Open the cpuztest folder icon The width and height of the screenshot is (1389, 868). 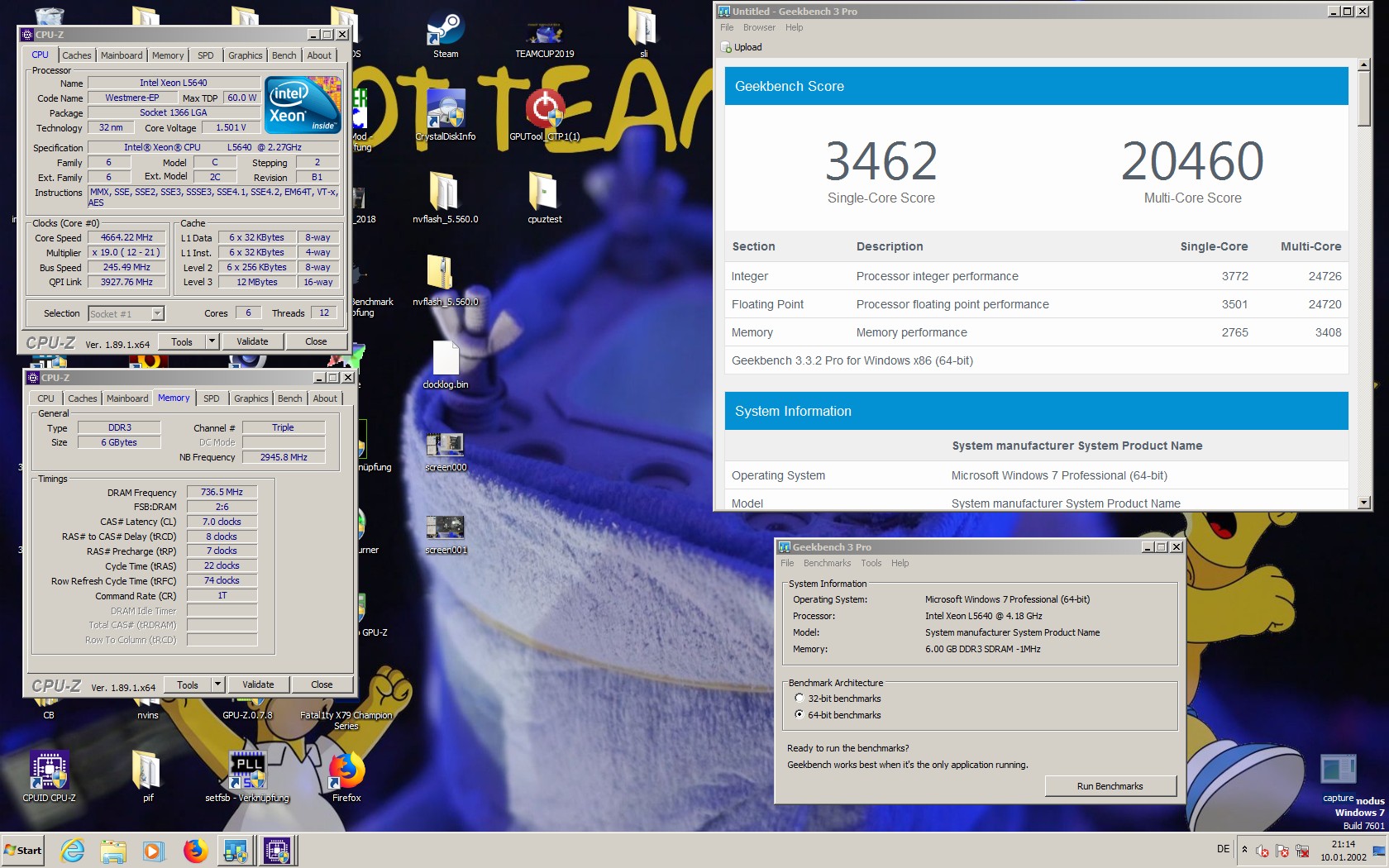(544, 198)
